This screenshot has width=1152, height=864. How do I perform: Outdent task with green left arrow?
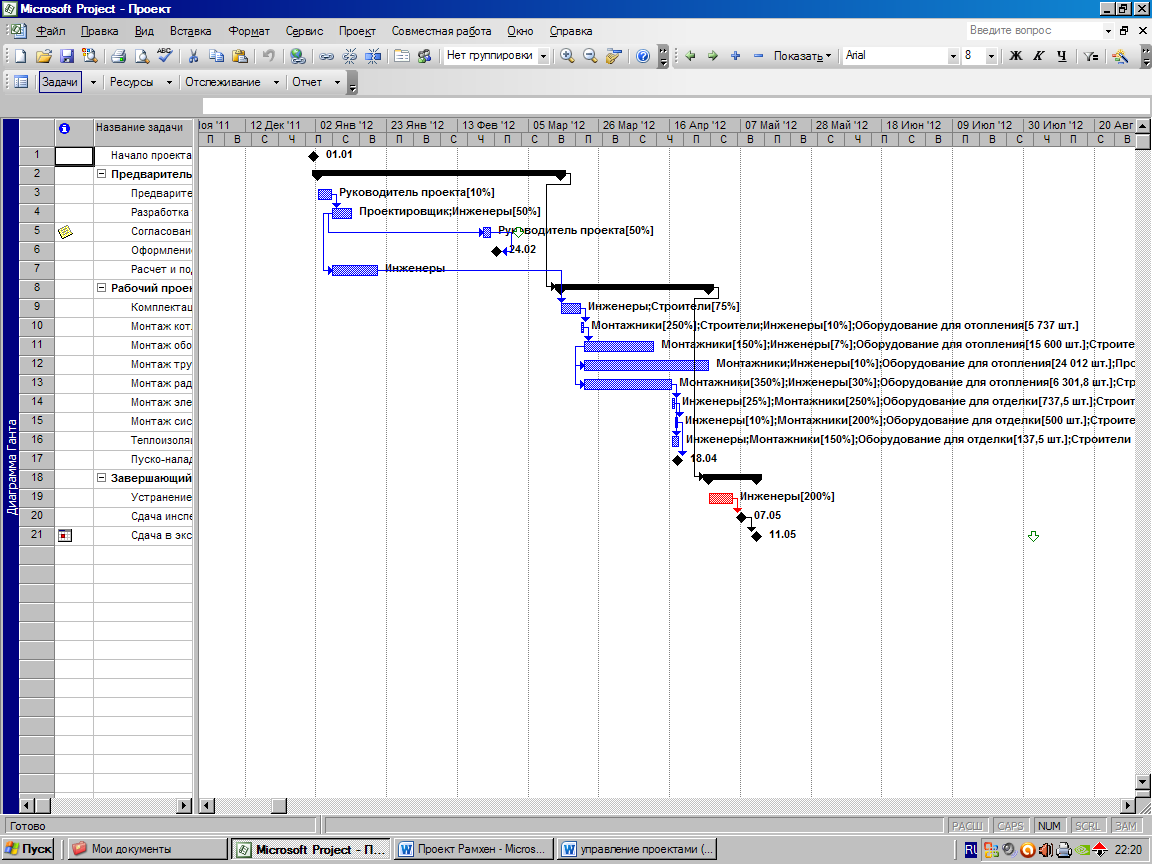point(690,56)
